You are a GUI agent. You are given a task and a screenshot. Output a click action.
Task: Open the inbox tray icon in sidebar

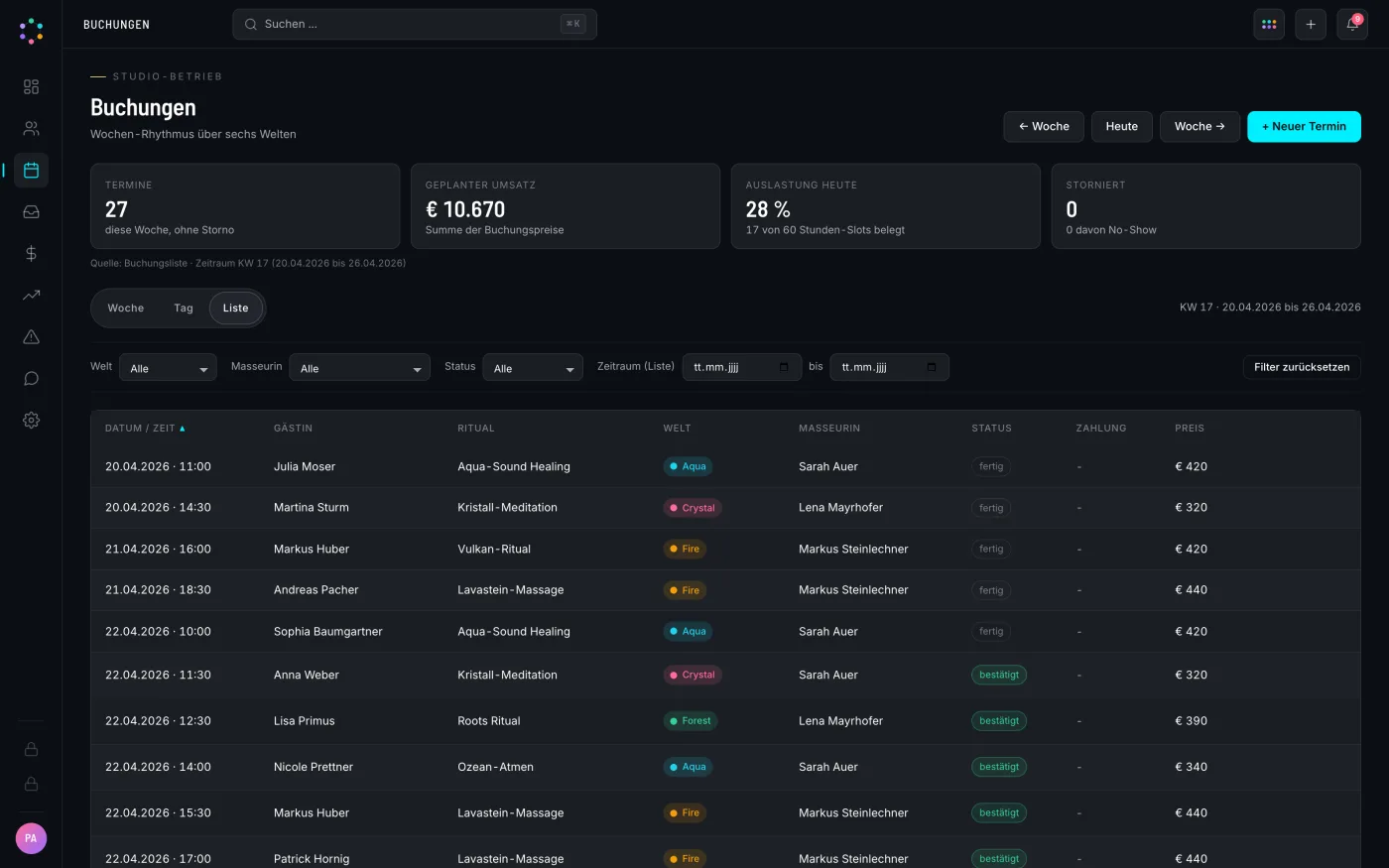click(x=31, y=212)
